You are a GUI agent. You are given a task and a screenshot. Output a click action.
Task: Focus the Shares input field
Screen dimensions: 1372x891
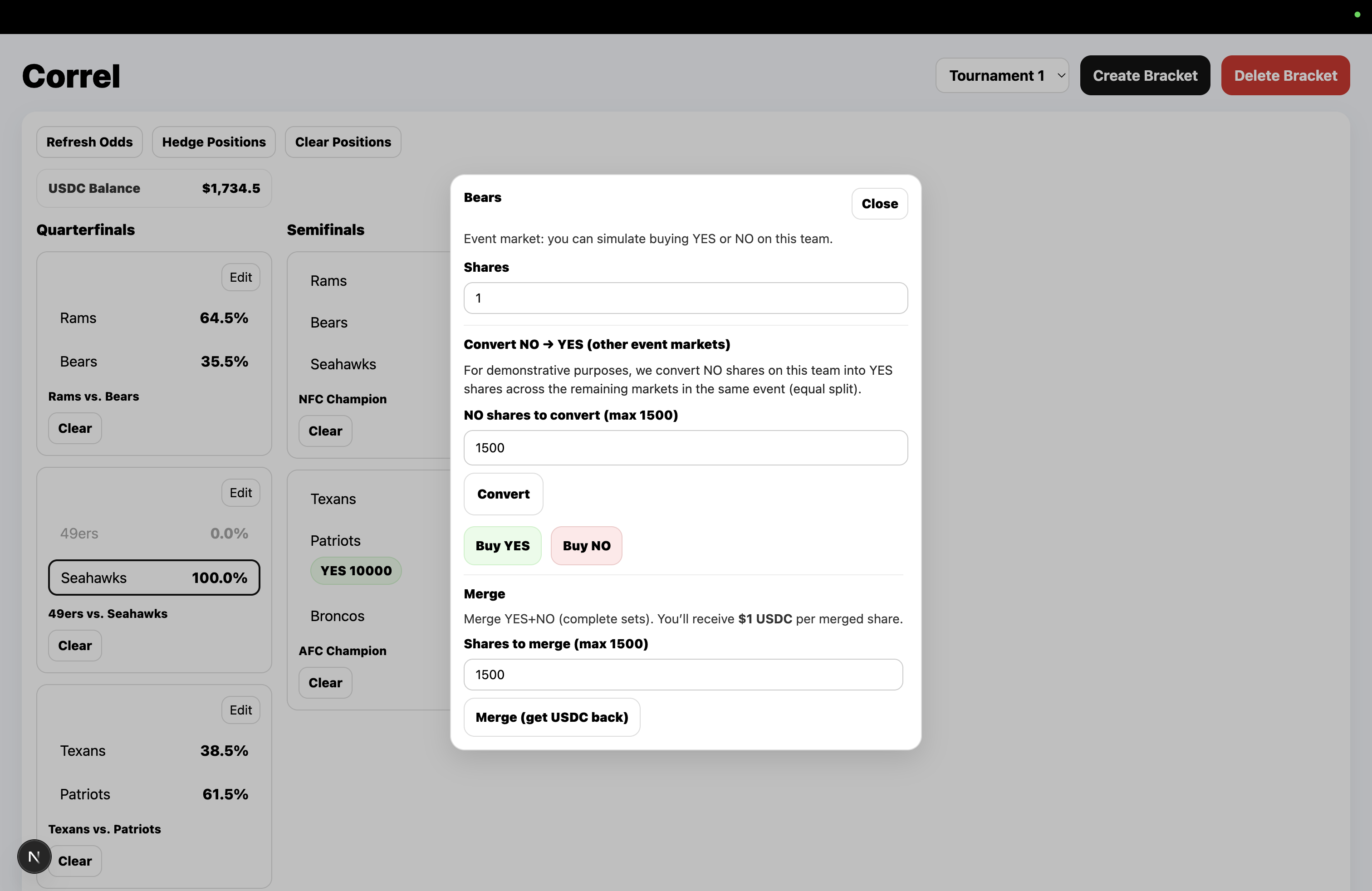point(685,298)
